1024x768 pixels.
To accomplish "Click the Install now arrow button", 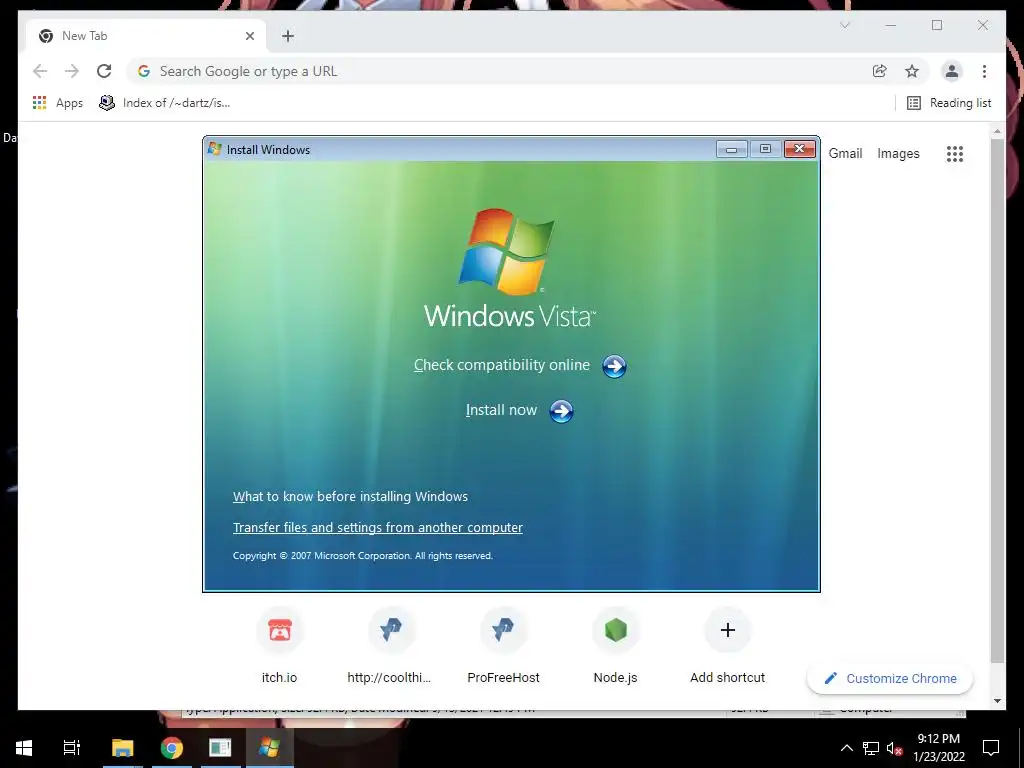I will point(561,411).
